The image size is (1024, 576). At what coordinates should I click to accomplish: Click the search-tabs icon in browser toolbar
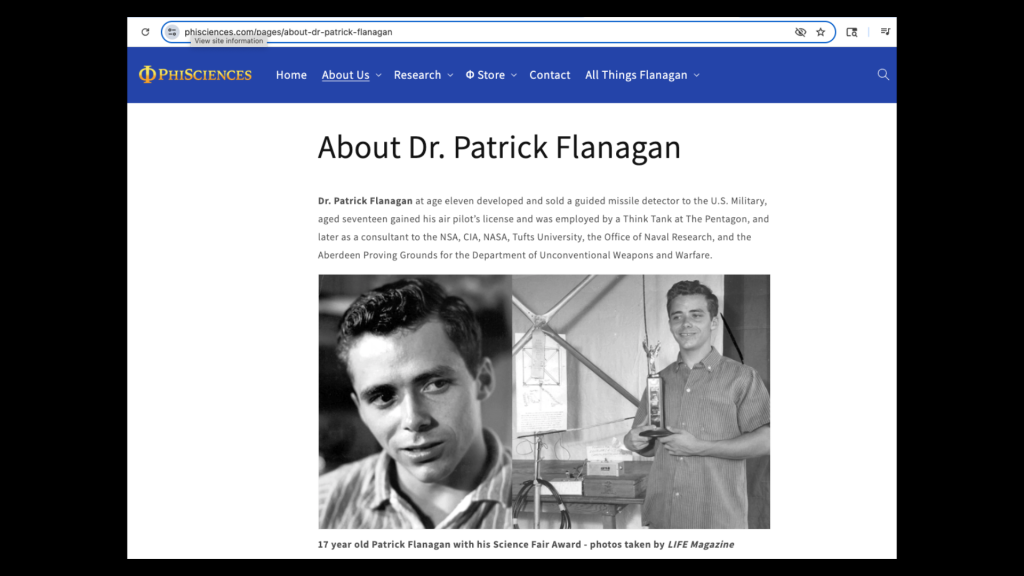tap(852, 32)
